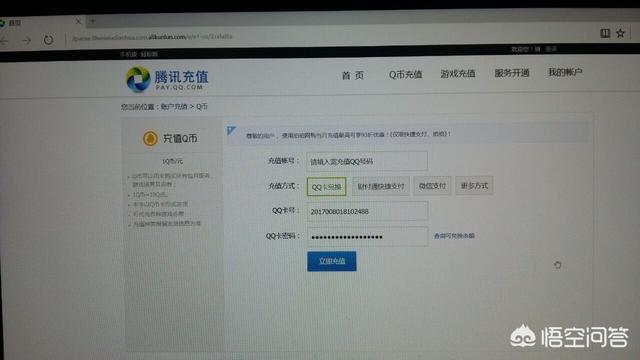Select the QQ卡兑换 payment method
The height and width of the screenshot is (360, 640).
coord(326,187)
